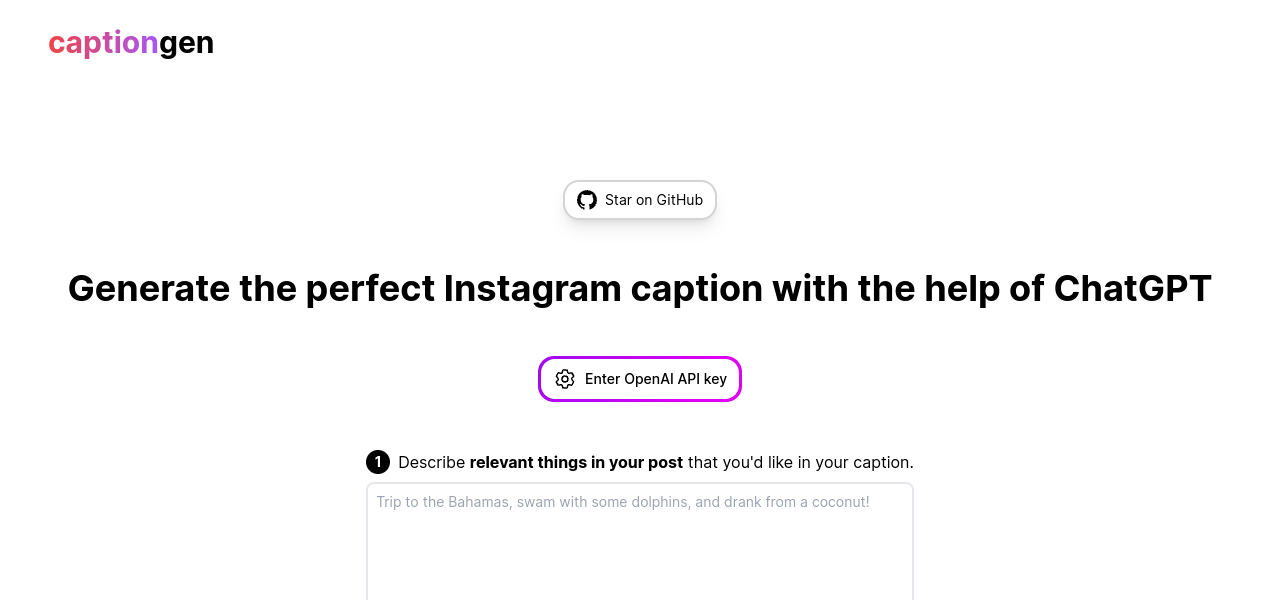Viewport: 1280px width, 600px height.
Task: Click the captiongen logo
Action: [131, 43]
